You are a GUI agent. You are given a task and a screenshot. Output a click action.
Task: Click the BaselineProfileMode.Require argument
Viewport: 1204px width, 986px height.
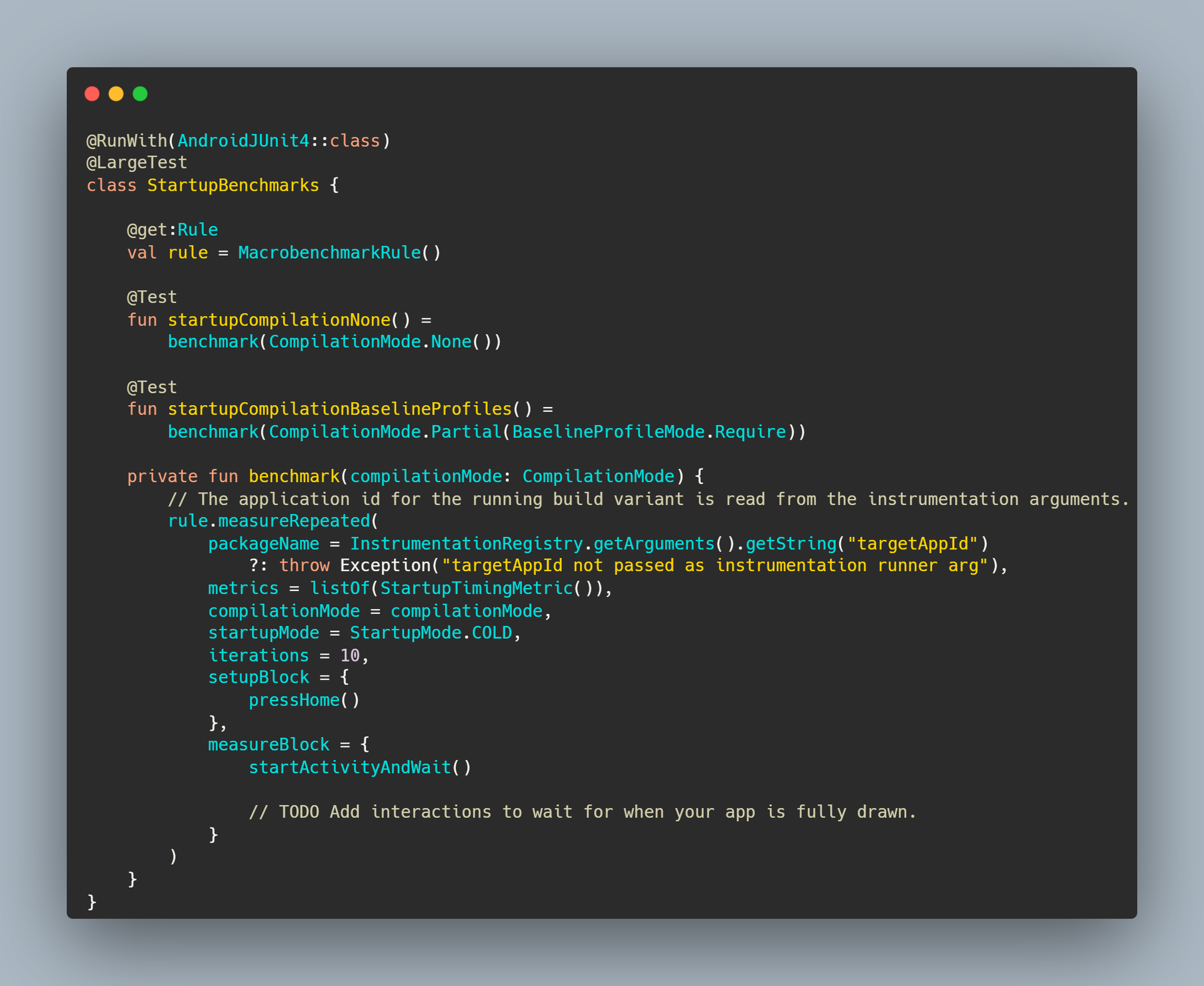649,432
